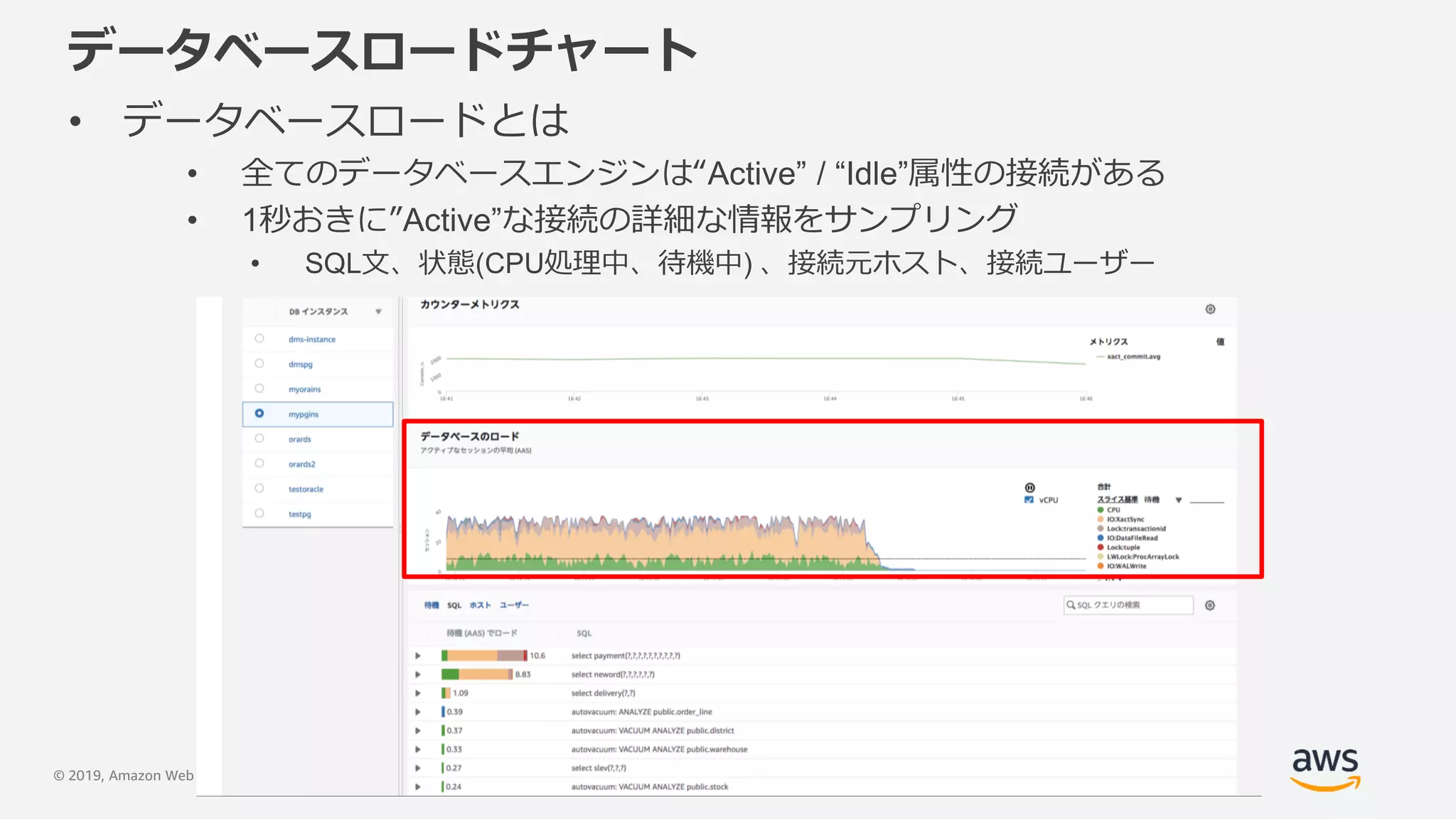
Task: Expand the ANALYZE public.order_line row
Action: point(418,712)
